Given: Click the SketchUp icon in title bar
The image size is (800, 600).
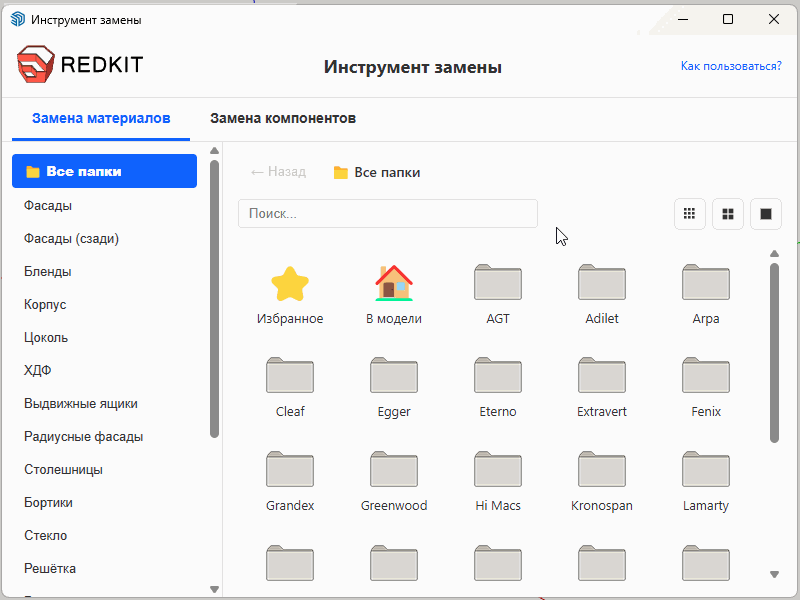Looking at the screenshot, I should pyautogui.click(x=18, y=20).
